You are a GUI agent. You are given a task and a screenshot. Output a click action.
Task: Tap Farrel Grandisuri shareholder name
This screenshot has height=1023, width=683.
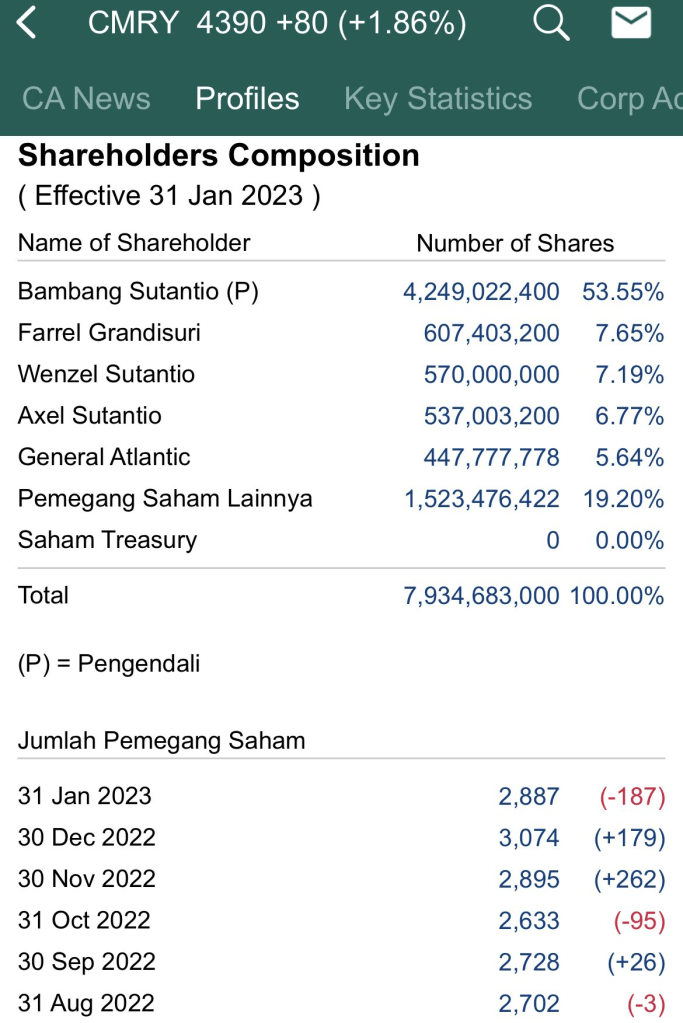109,333
